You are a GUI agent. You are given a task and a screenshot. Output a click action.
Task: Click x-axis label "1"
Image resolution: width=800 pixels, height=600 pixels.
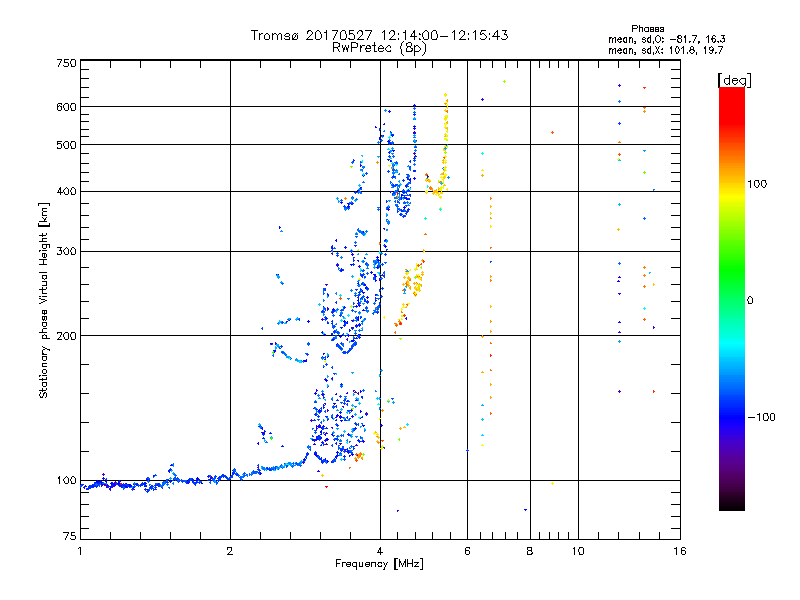80,551
